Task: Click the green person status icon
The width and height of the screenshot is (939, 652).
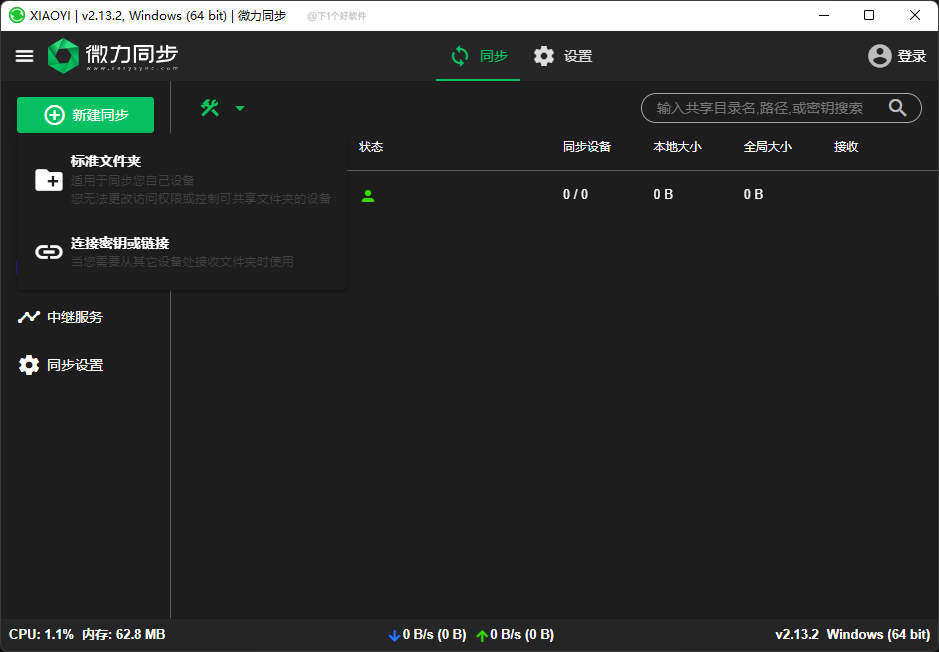Action: point(368,195)
